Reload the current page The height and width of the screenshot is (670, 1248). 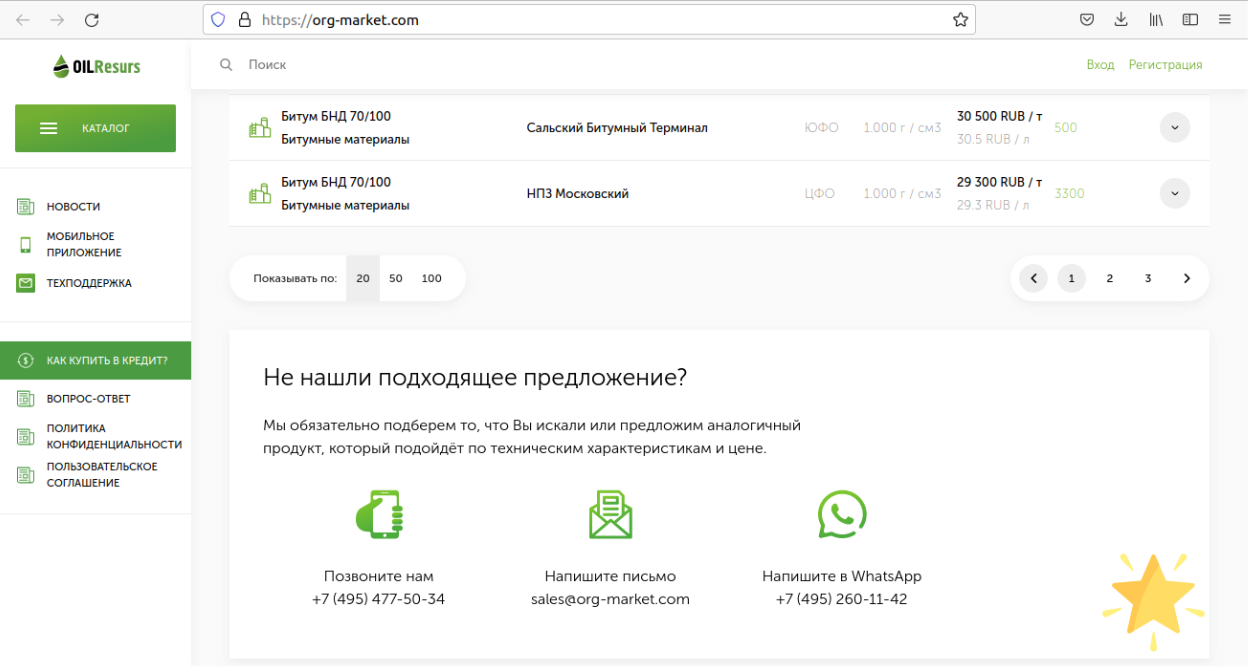[x=92, y=20]
